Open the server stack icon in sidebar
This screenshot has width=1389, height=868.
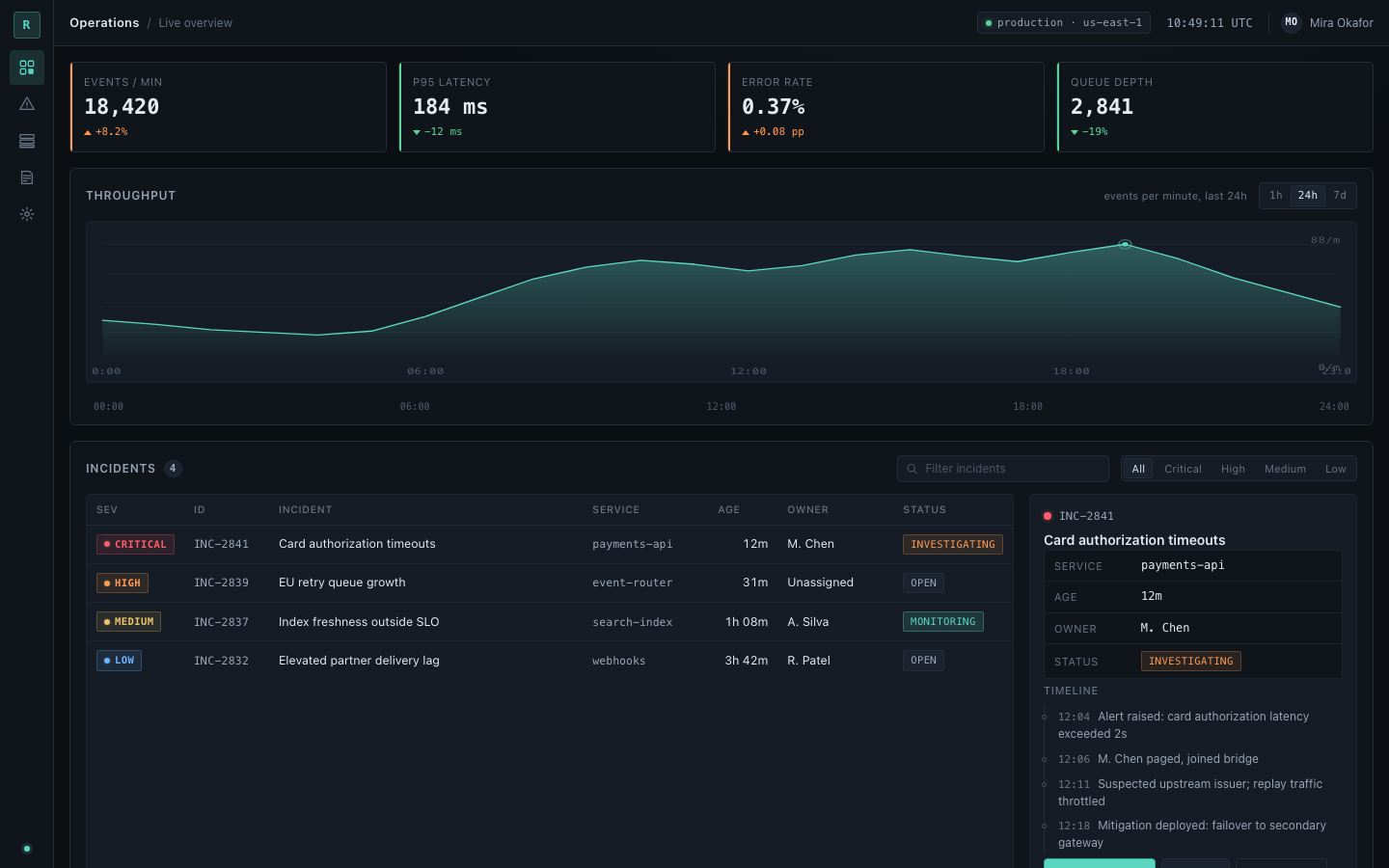click(27, 141)
